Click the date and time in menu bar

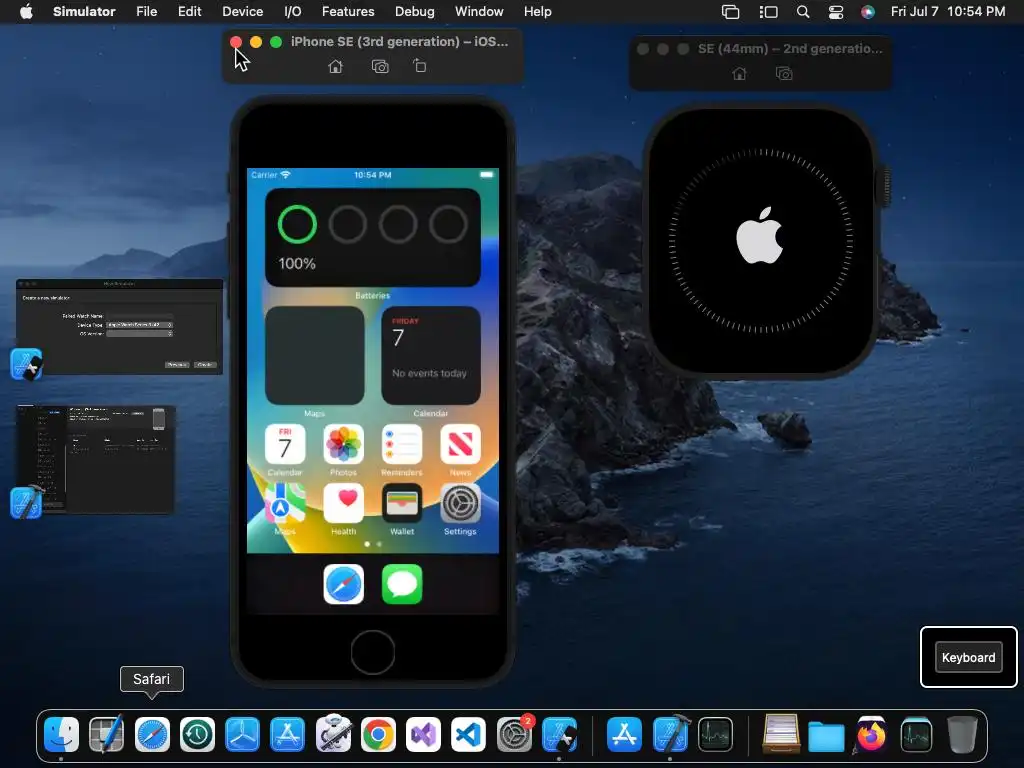948,12
